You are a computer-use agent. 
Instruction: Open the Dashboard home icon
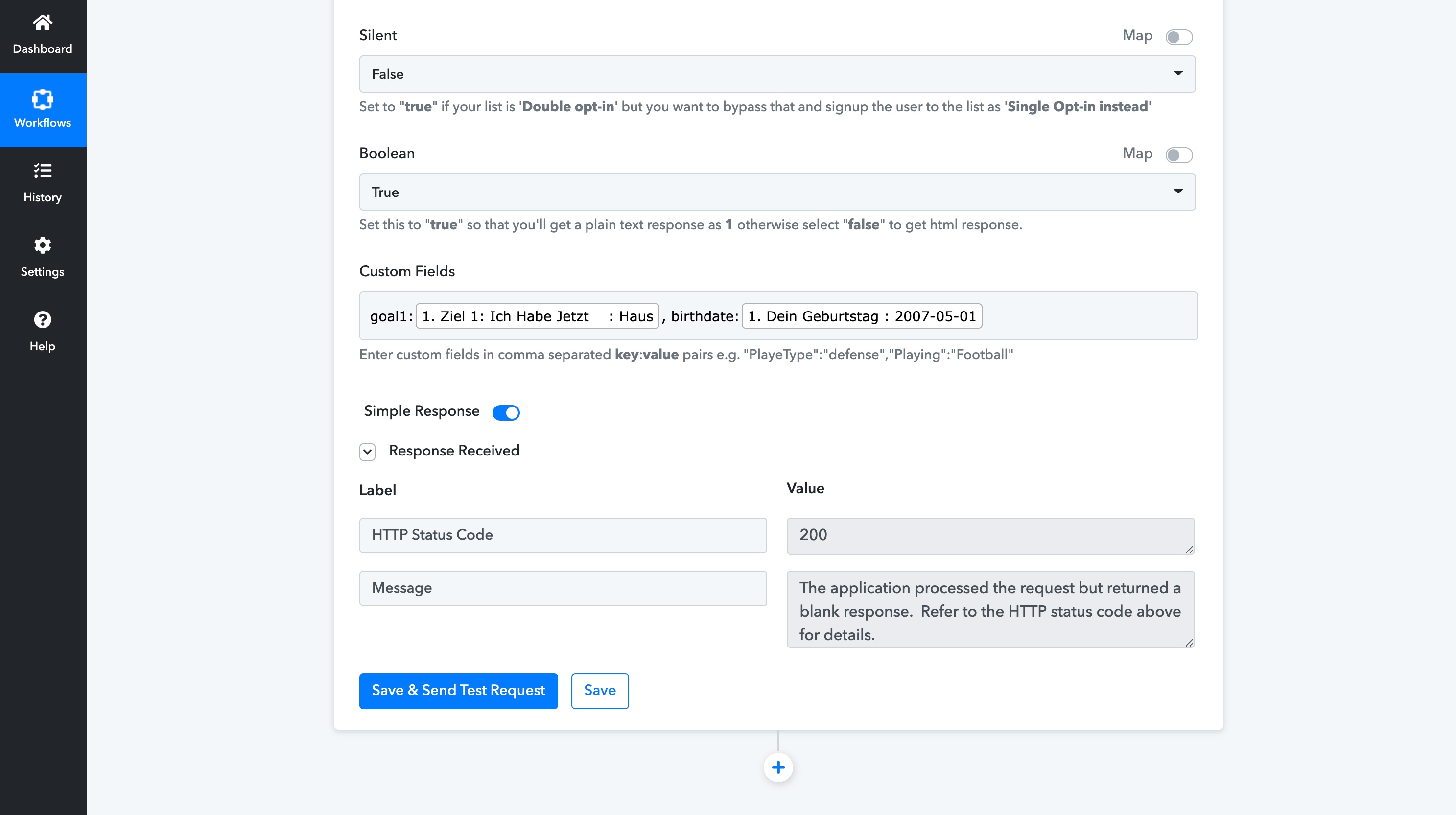[x=43, y=23]
